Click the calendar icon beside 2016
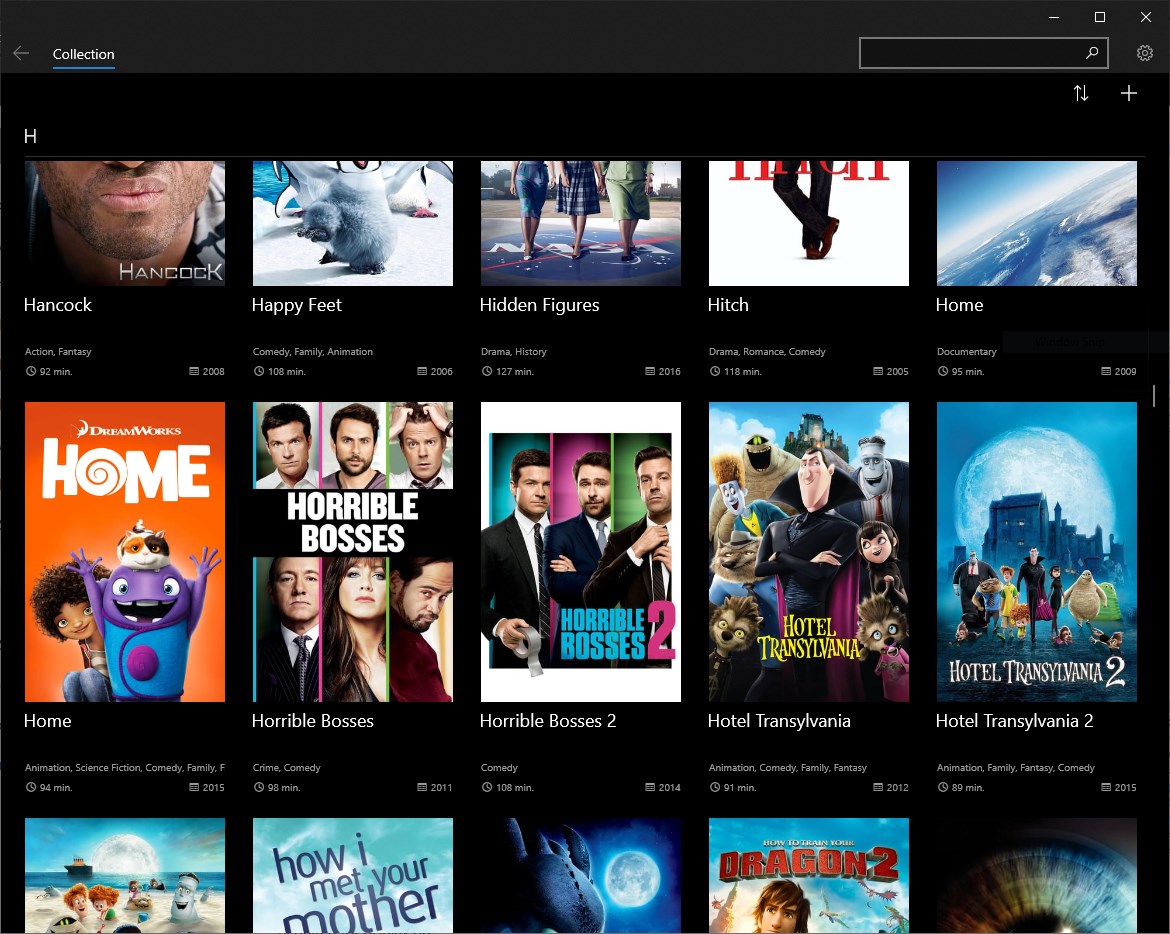The height and width of the screenshot is (934, 1170). 650,371
